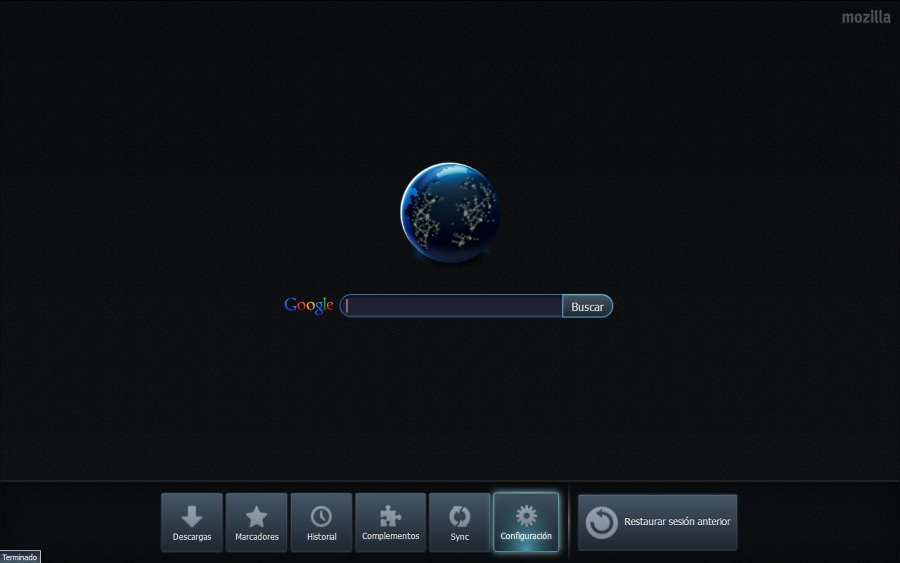This screenshot has width=900, height=563.
Task: Open Configuración gear settings button
Action: point(526,522)
